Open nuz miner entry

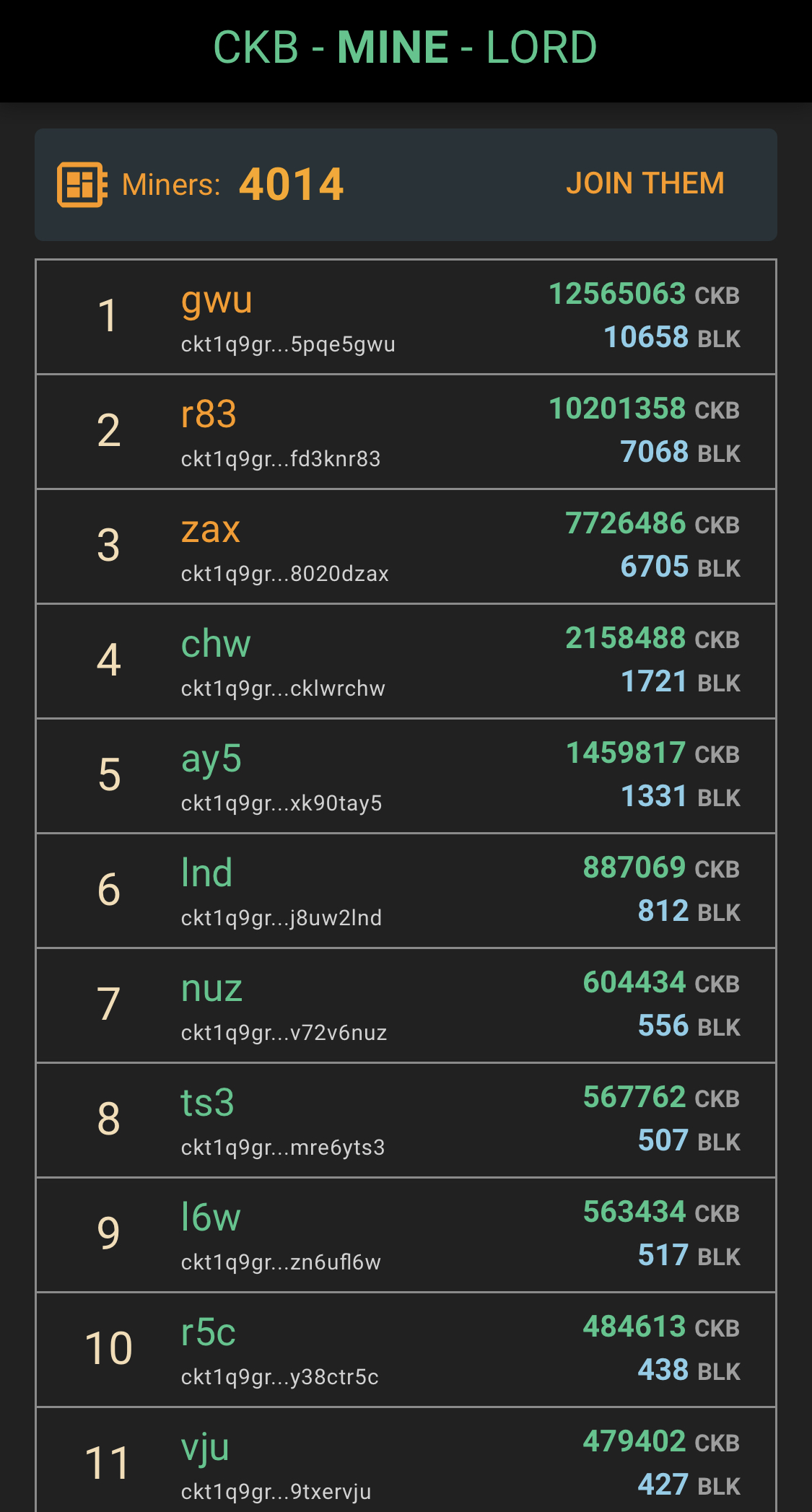point(211,989)
